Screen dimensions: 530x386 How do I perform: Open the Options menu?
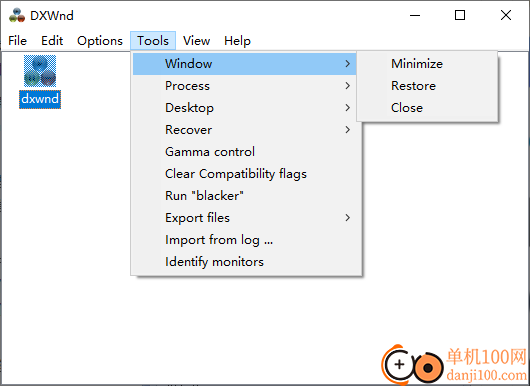(x=100, y=41)
